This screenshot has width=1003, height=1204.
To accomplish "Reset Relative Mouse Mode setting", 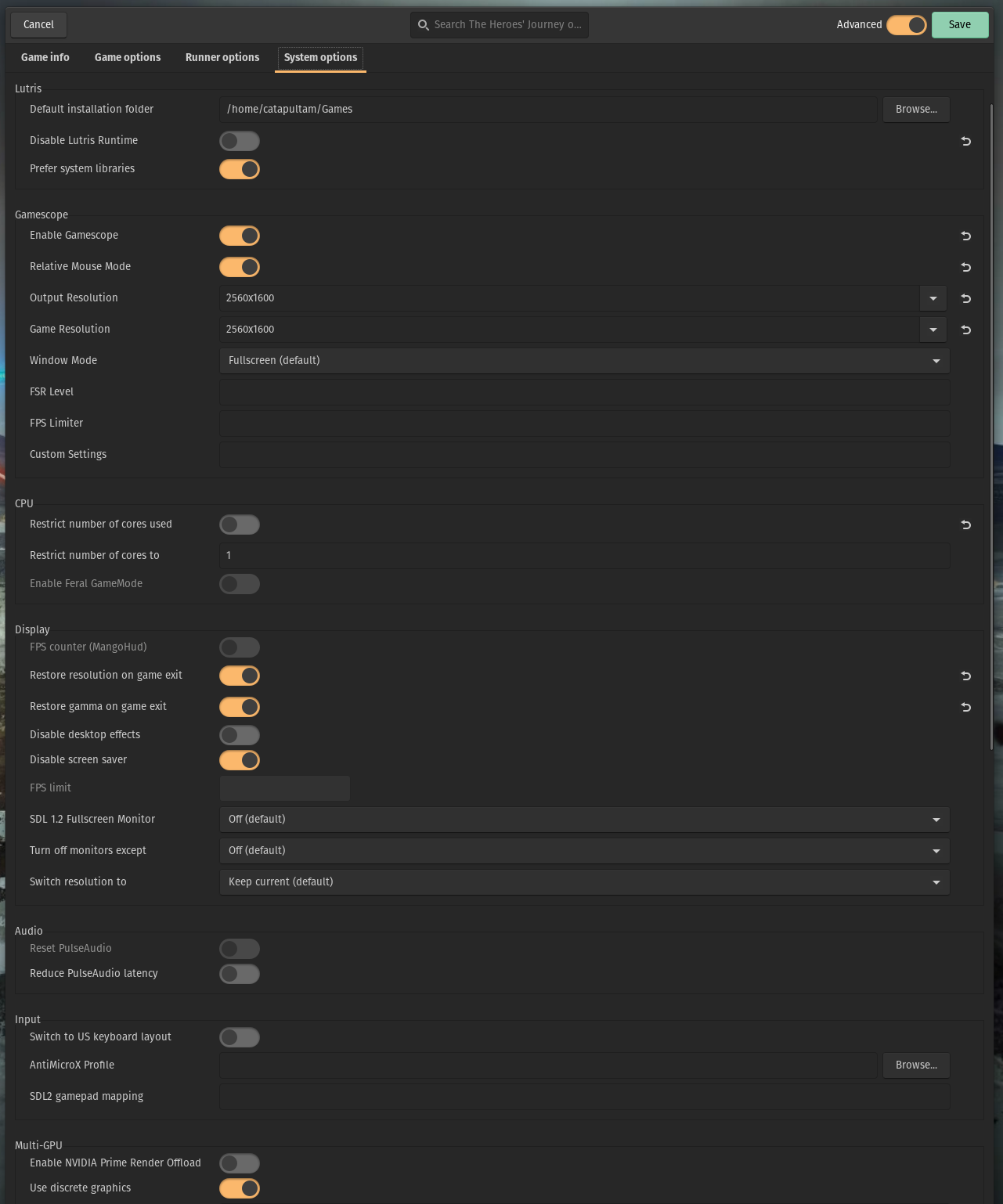I will pyautogui.click(x=965, y=267).
